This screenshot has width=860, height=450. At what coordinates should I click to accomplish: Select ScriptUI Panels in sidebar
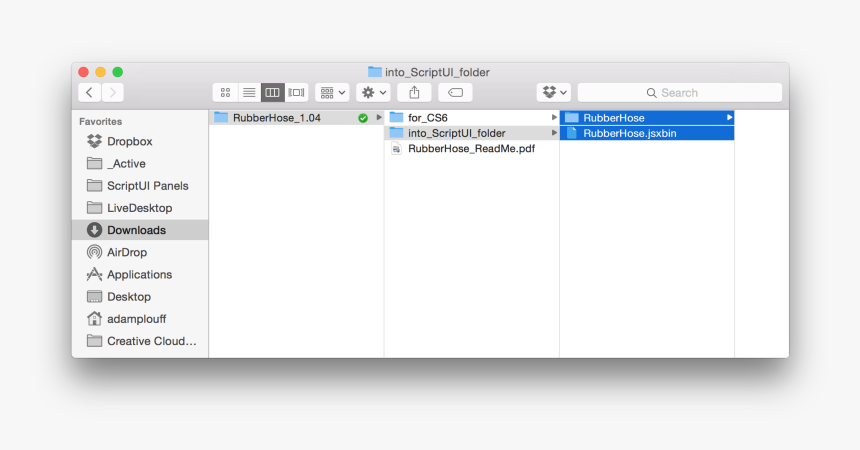coord(140,186)
